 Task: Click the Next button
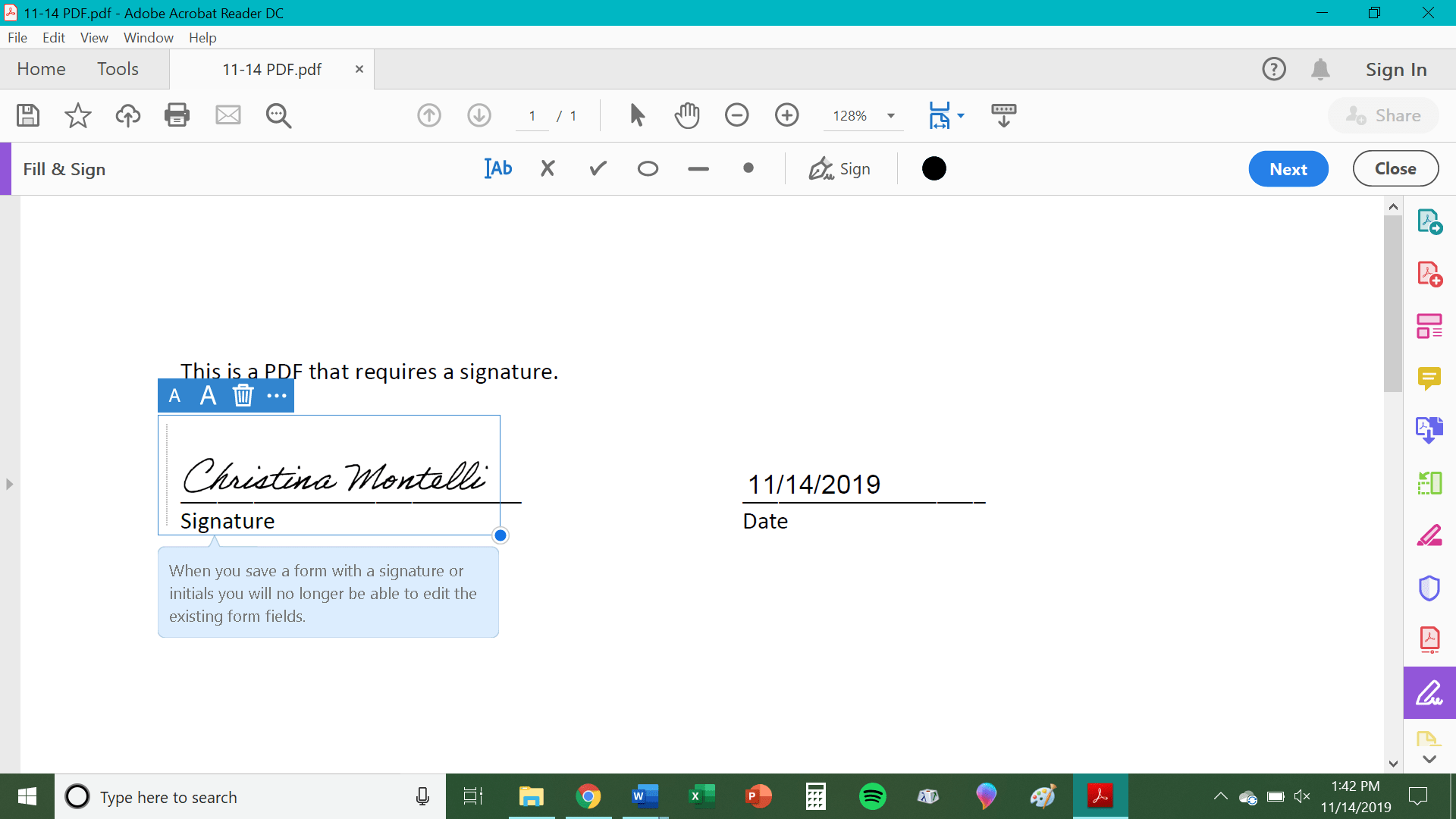pyautogui.click(x=1288, y=168)
